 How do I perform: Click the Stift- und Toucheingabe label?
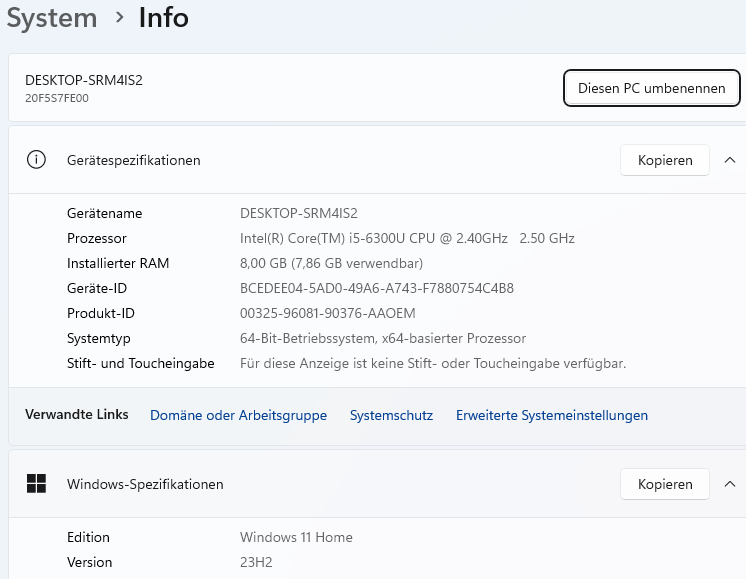(x=141, y=363)
